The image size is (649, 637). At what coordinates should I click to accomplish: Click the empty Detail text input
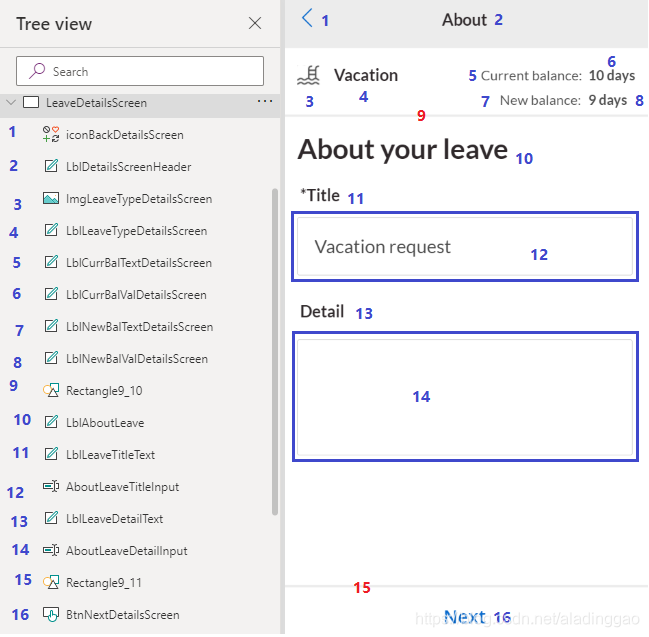click(x=465, y=396)
